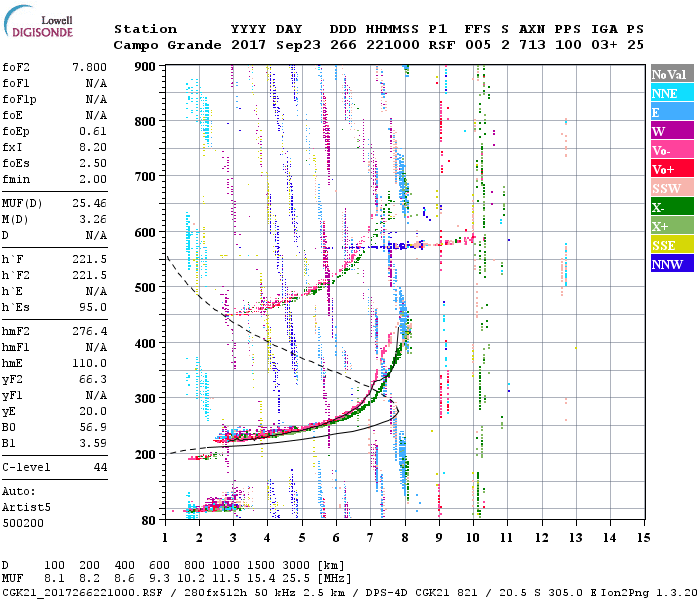
Task: Click the year value 2017
Action: [248, 45]
